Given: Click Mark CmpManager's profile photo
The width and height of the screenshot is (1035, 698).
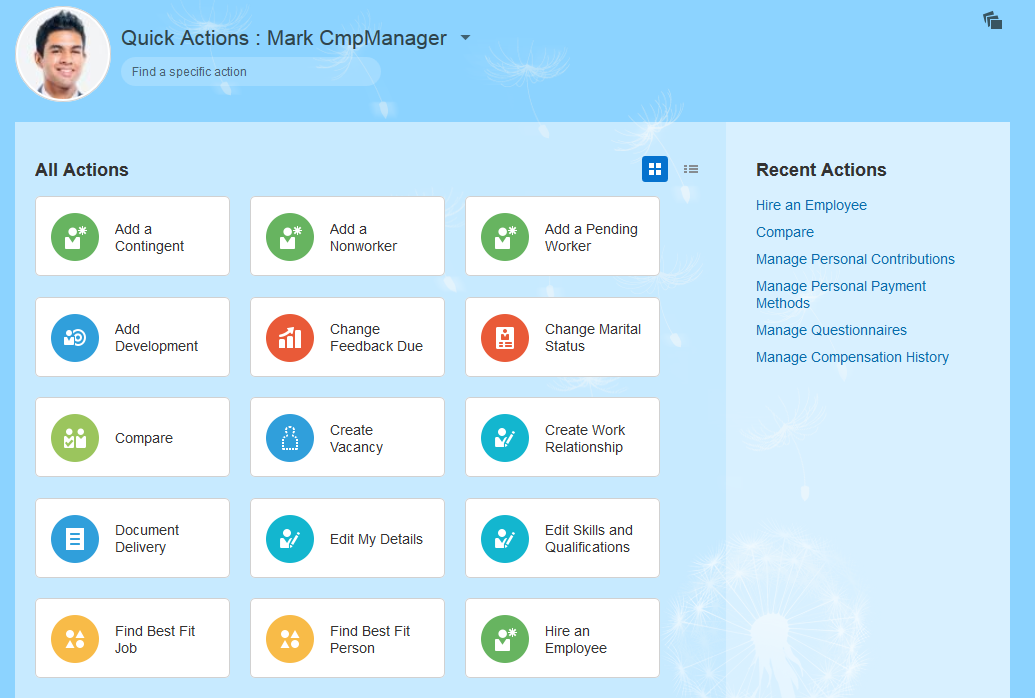Looking at the screenshot, I should point(63,54).
